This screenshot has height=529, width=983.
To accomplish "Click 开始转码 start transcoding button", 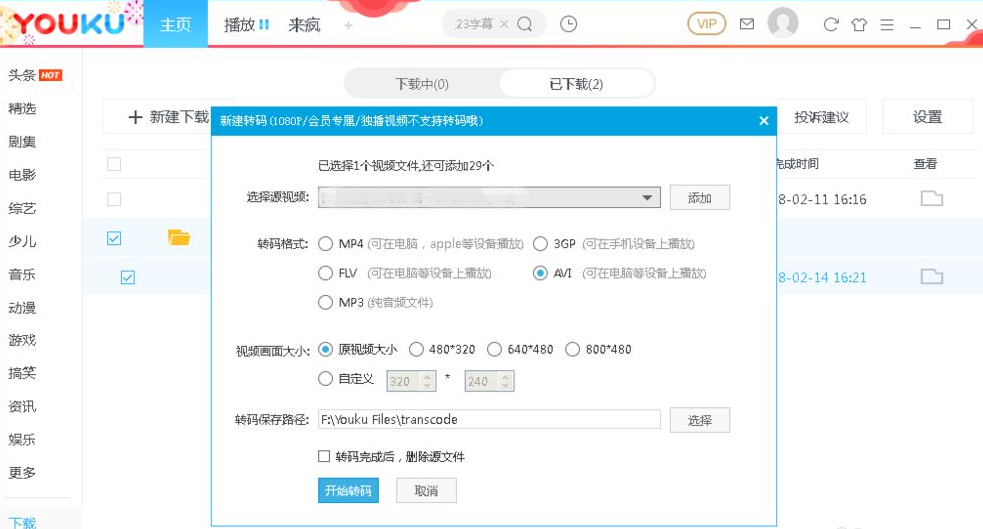I will (x=348, y=490).
